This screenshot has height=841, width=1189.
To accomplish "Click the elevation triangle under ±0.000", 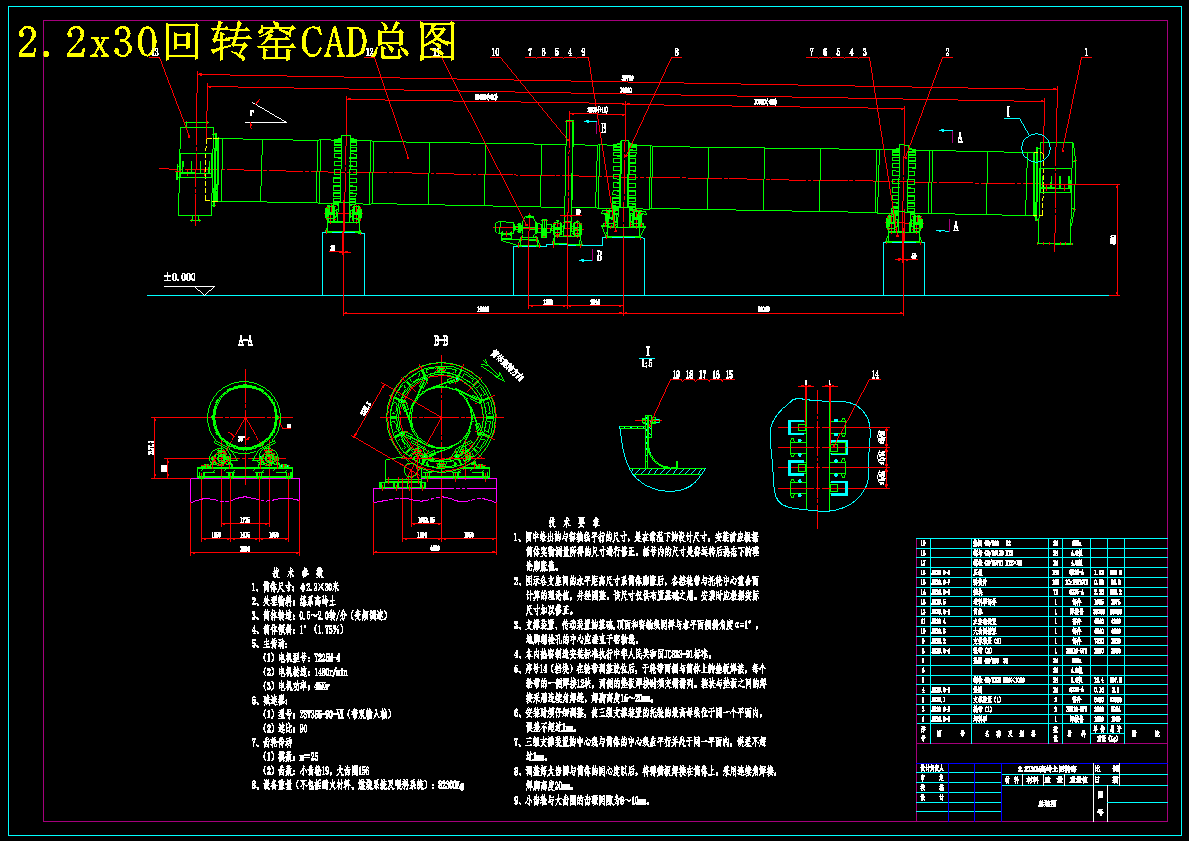I will pos(205,290).
